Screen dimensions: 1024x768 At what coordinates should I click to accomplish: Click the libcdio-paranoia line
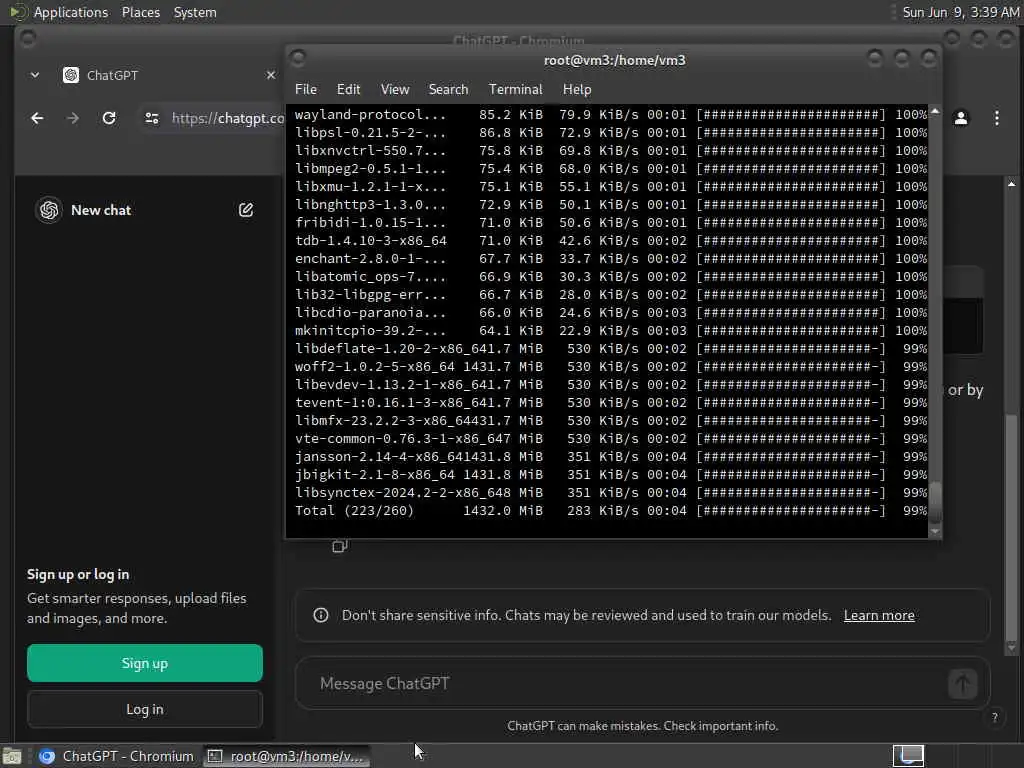coord(611,313)
